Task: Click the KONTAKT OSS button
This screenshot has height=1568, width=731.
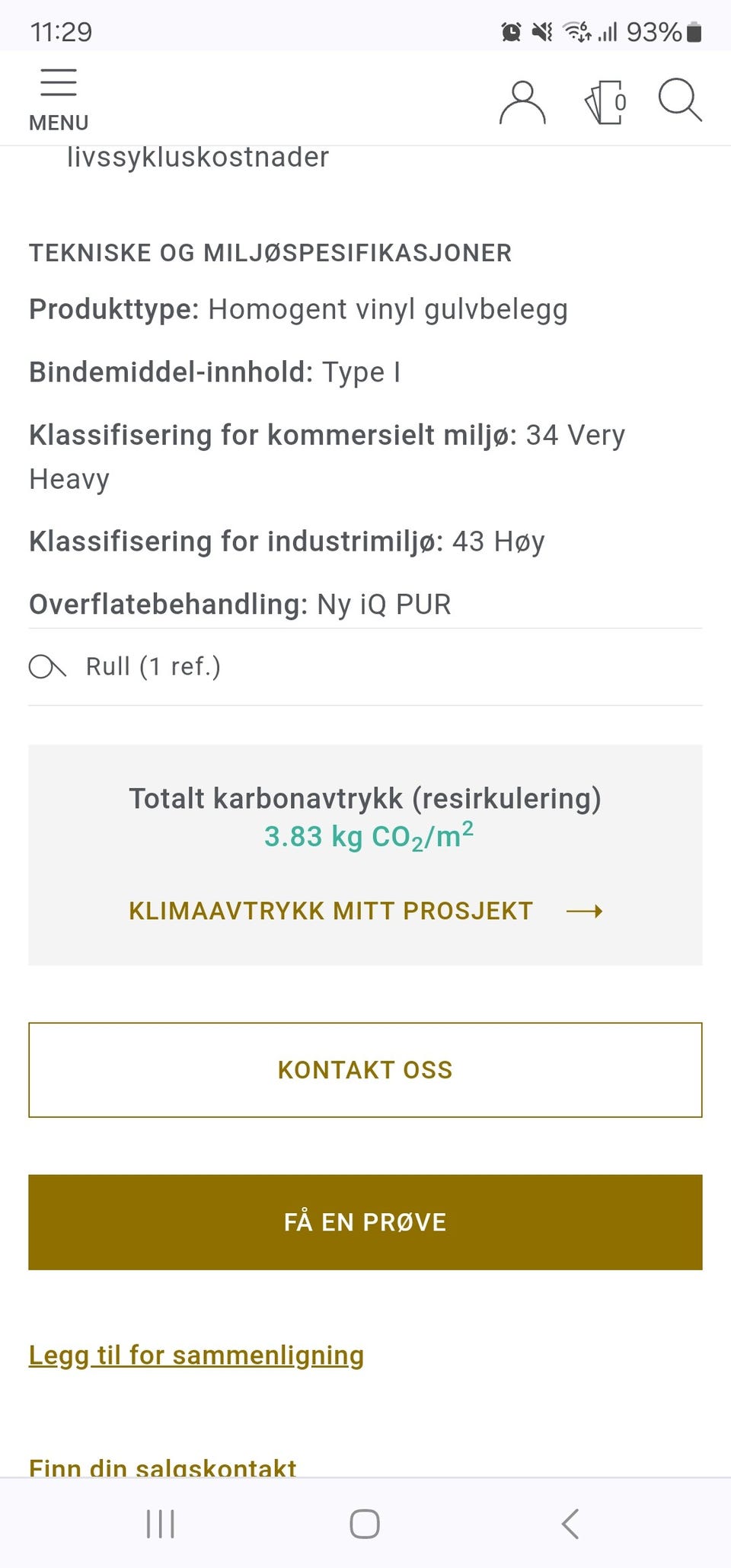Action: [x=365, y=1069]
